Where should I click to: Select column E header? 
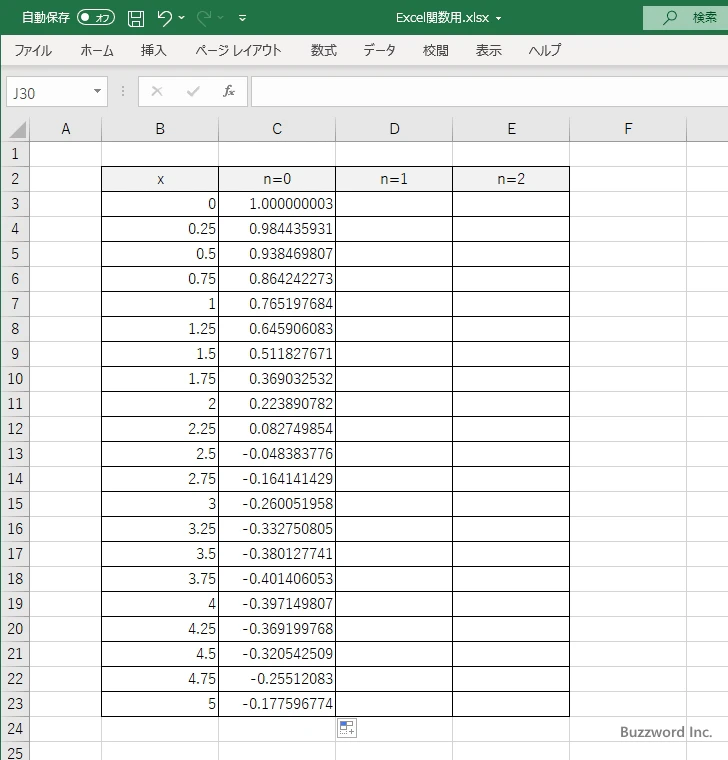(511, 129)
